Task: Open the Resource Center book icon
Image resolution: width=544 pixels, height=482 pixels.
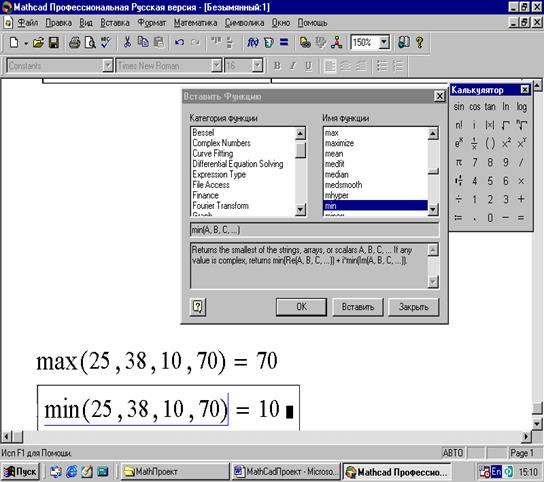Action: [x=404, y=43]
